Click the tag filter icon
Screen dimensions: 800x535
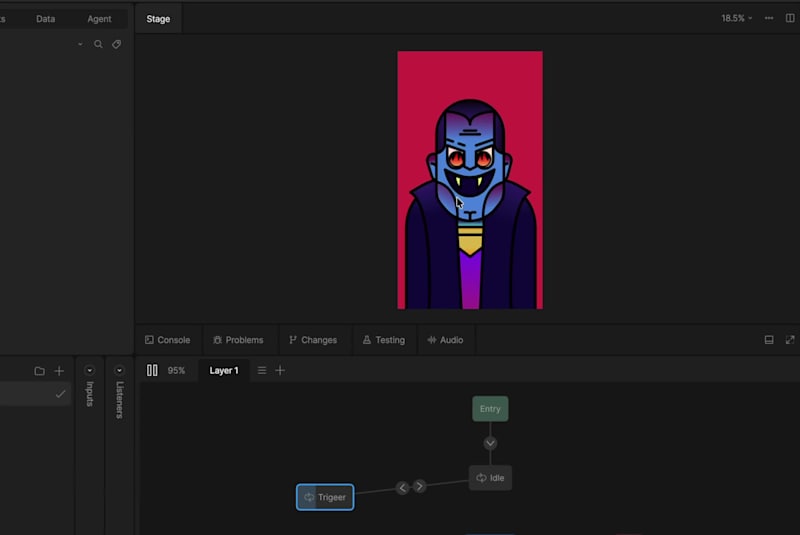[x=116, y=44]
